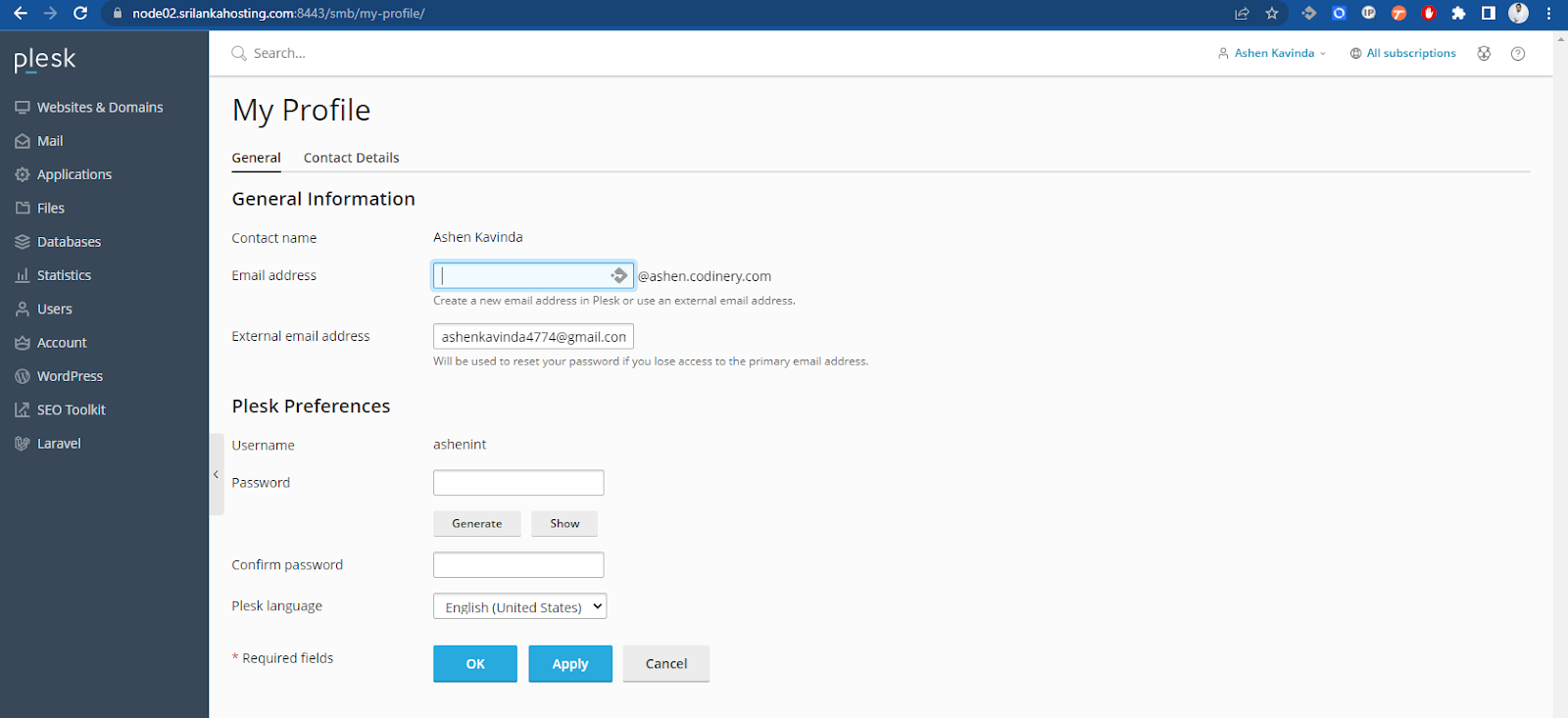Bookmark this page with the star icon
1568x718 pixels.
point(1272,14)
